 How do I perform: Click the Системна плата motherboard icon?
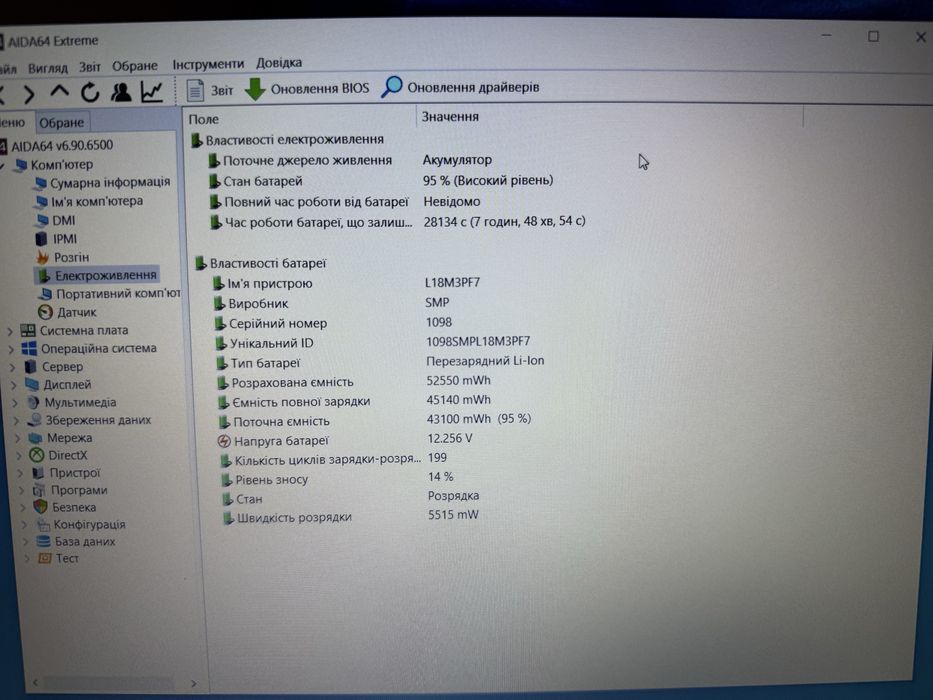27,330
